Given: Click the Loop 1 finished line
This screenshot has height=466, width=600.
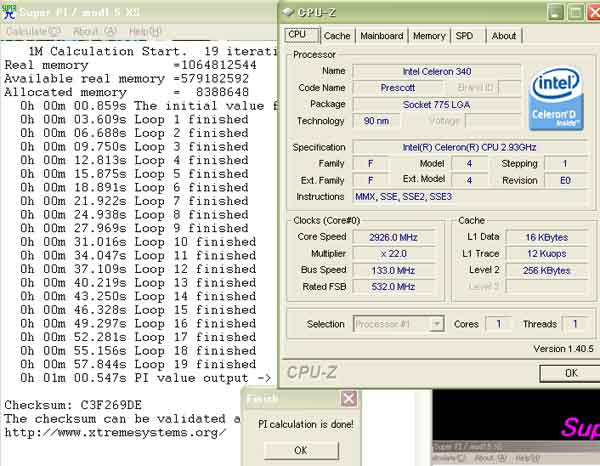Looking at the screenshot, I should 134,119.
